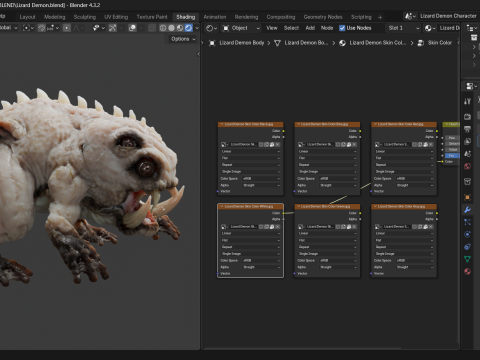Enable wireframe viewport shading
The width and height of the screenshot is (480, 360).
(163, 28)
